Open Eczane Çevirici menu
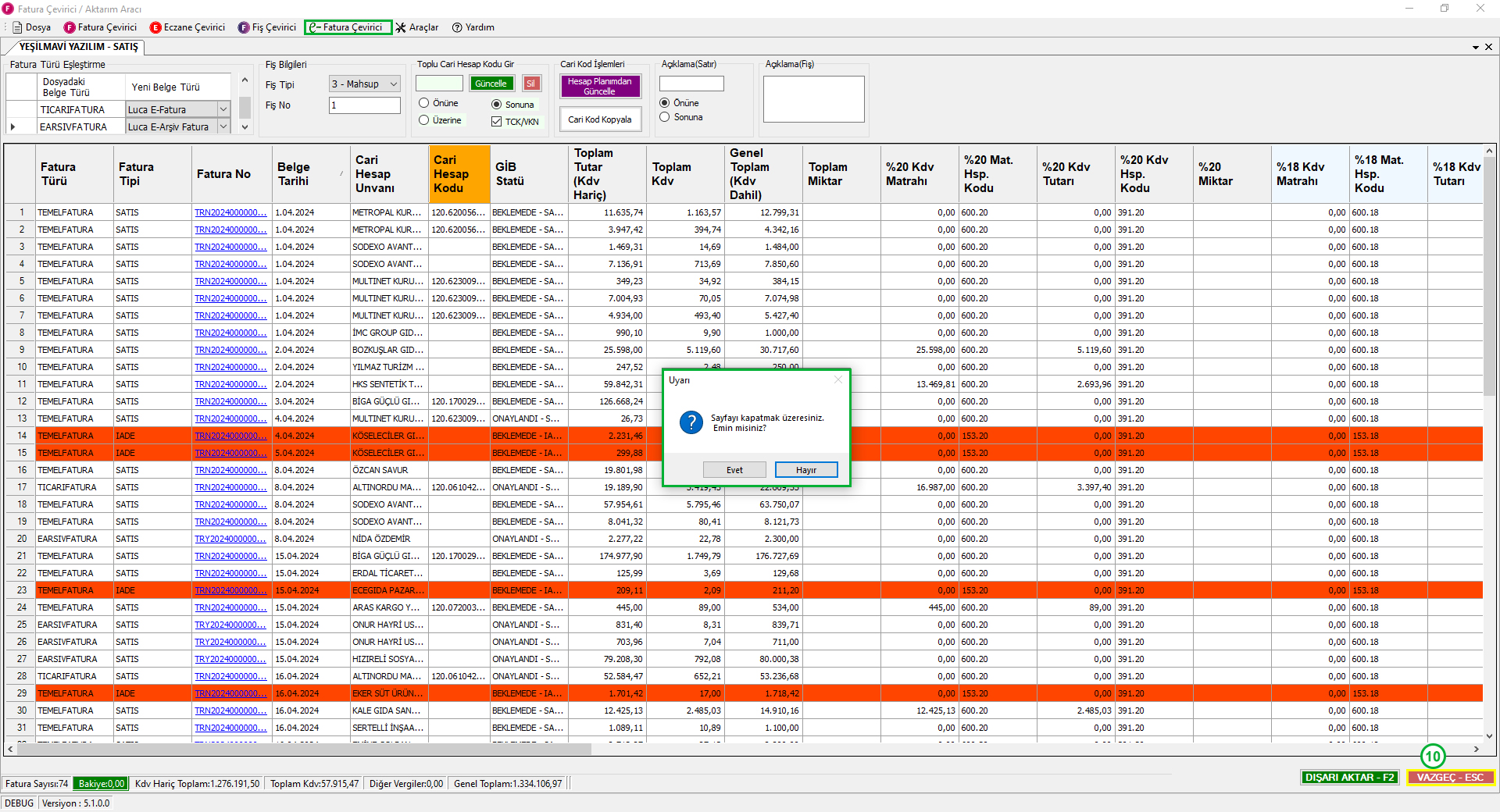This screenshot has height=812, width=1500. click(187, 27)
